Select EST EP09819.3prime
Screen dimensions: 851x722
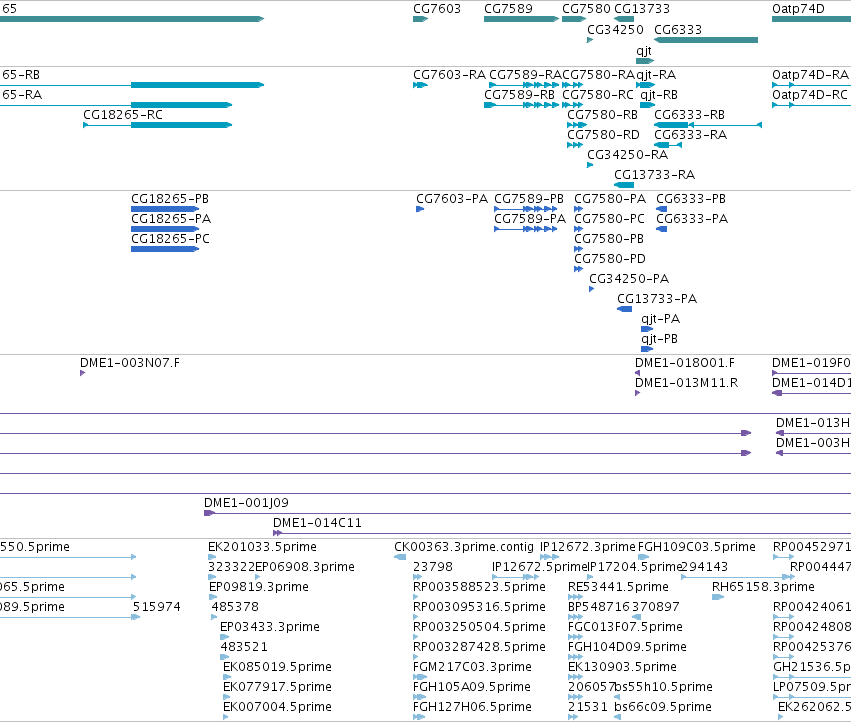(258, 587)
